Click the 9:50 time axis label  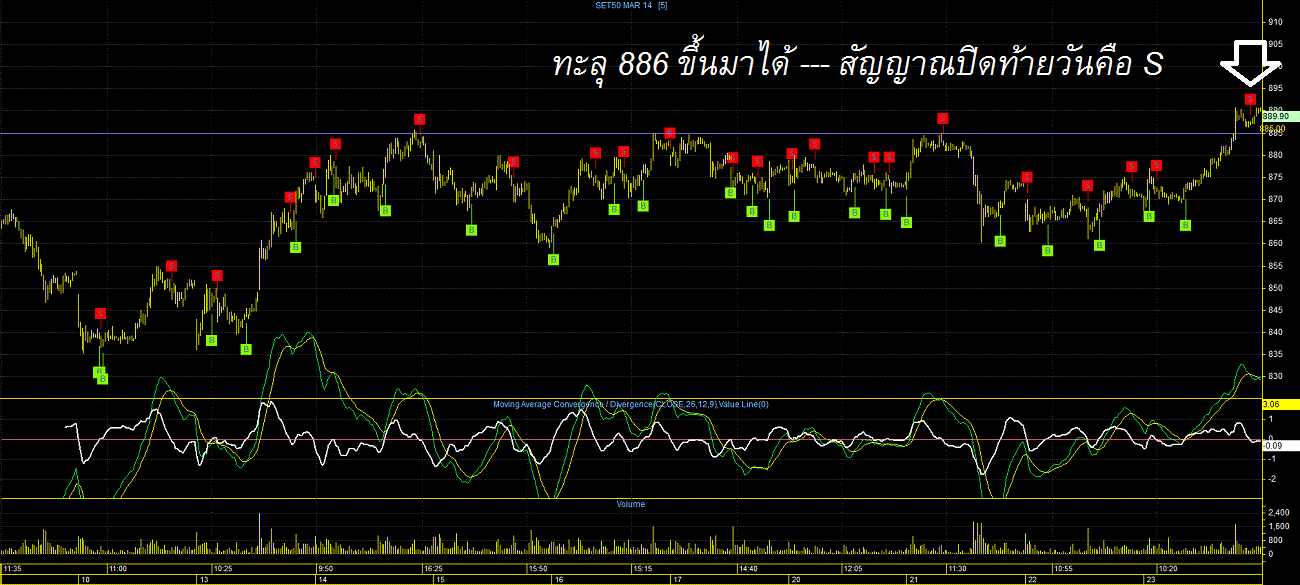point(326,567)
